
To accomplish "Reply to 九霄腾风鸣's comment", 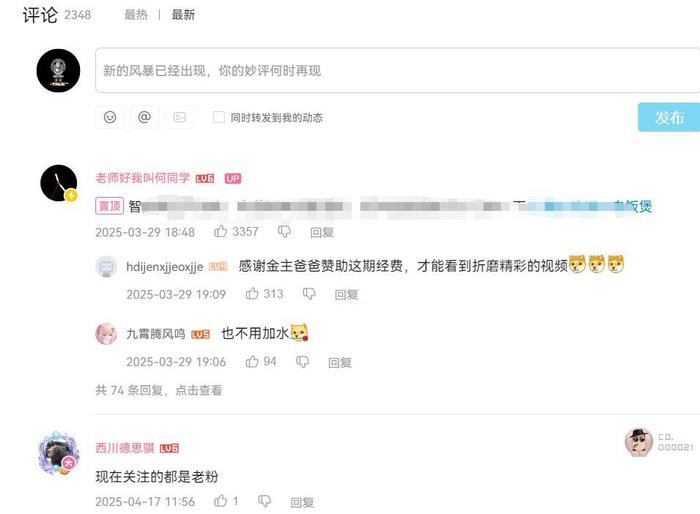I will point(340,362).
